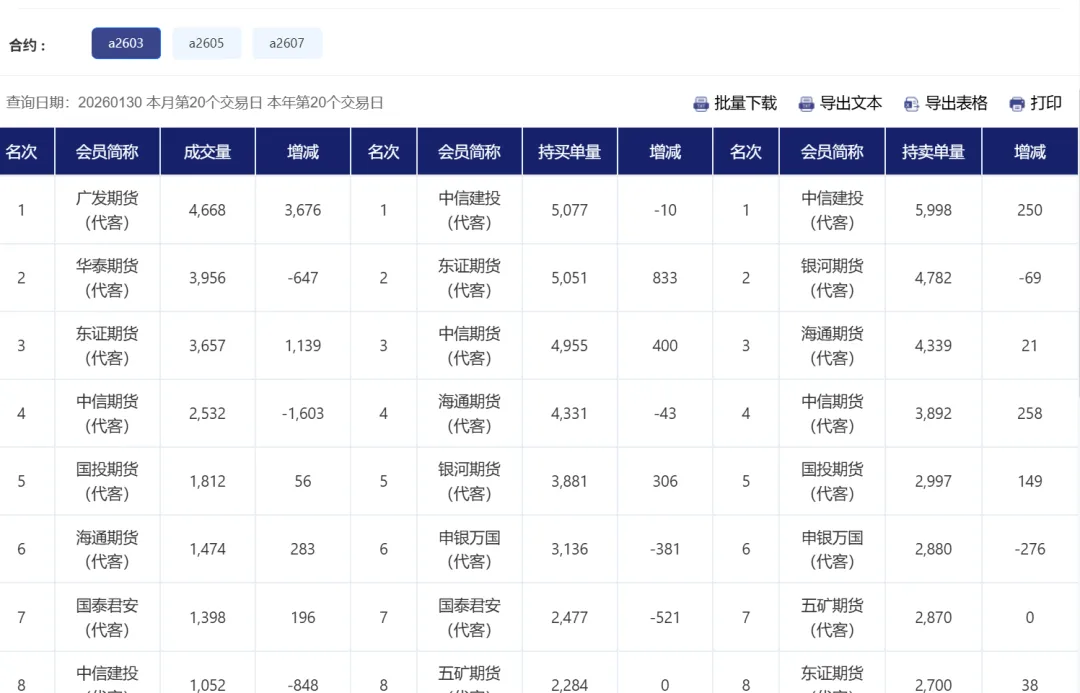
Task: Click change value 1,139
Action: point(302,345)
